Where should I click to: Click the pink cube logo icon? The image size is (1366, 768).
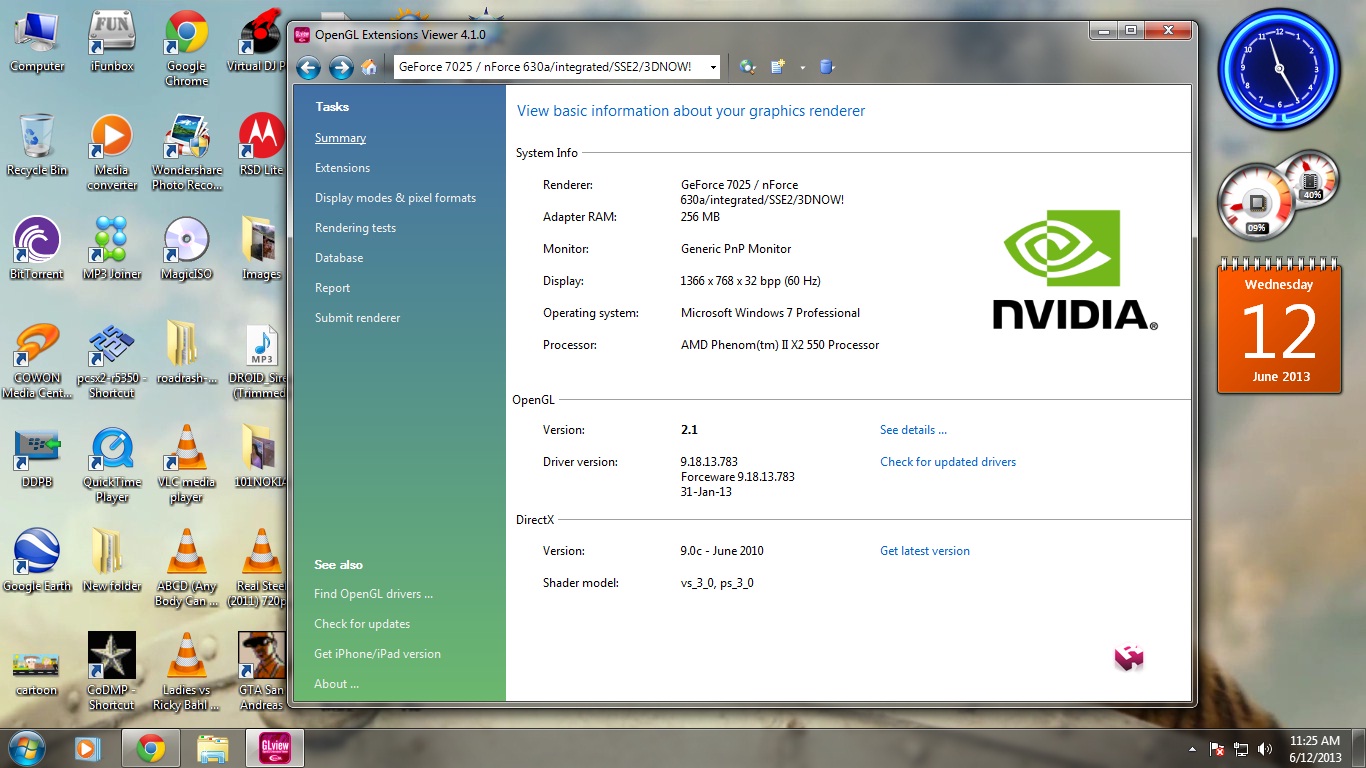pos(1128,657)
